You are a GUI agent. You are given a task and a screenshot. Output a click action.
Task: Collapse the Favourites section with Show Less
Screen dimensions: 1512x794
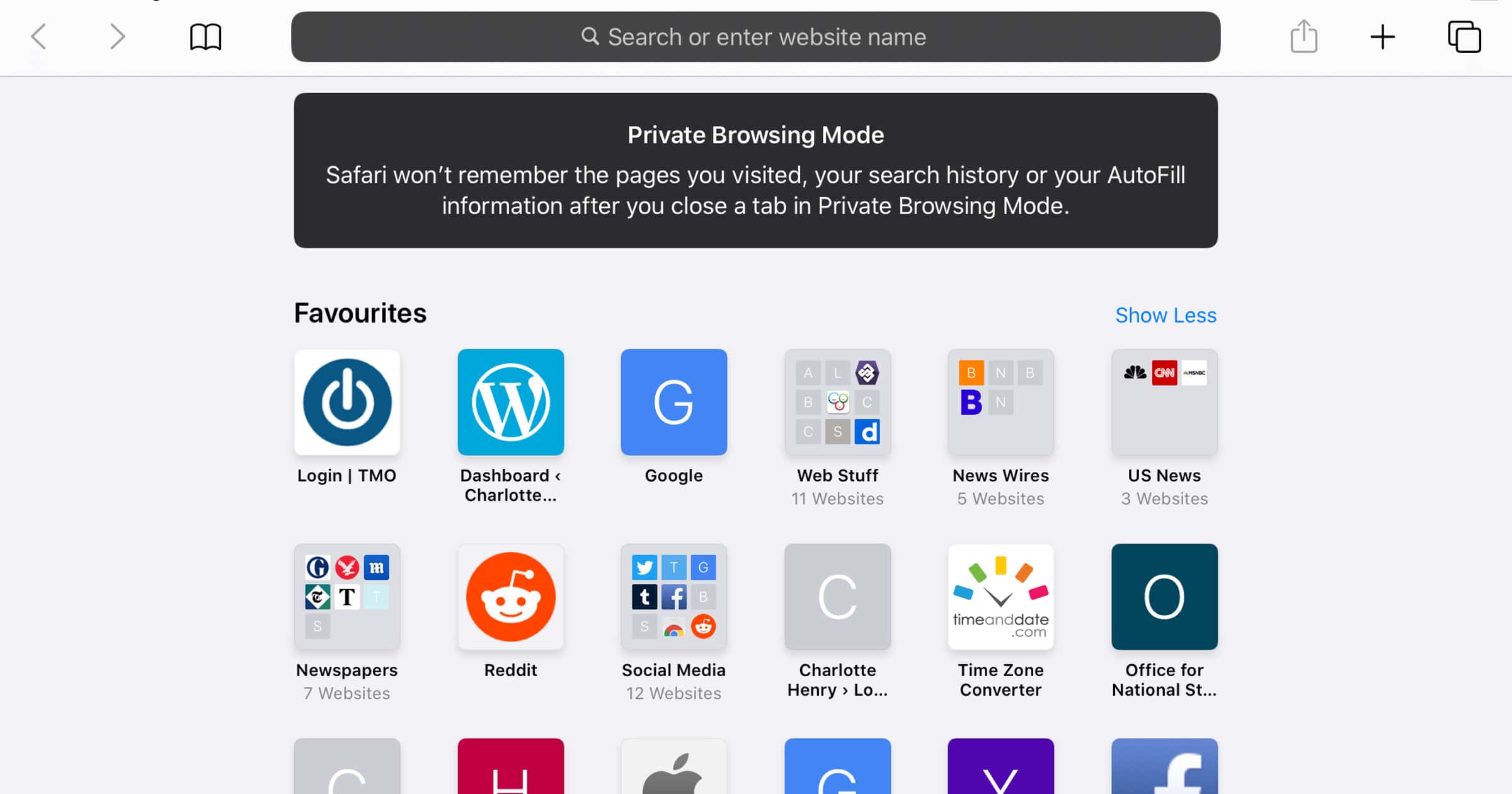(1166, 314)
